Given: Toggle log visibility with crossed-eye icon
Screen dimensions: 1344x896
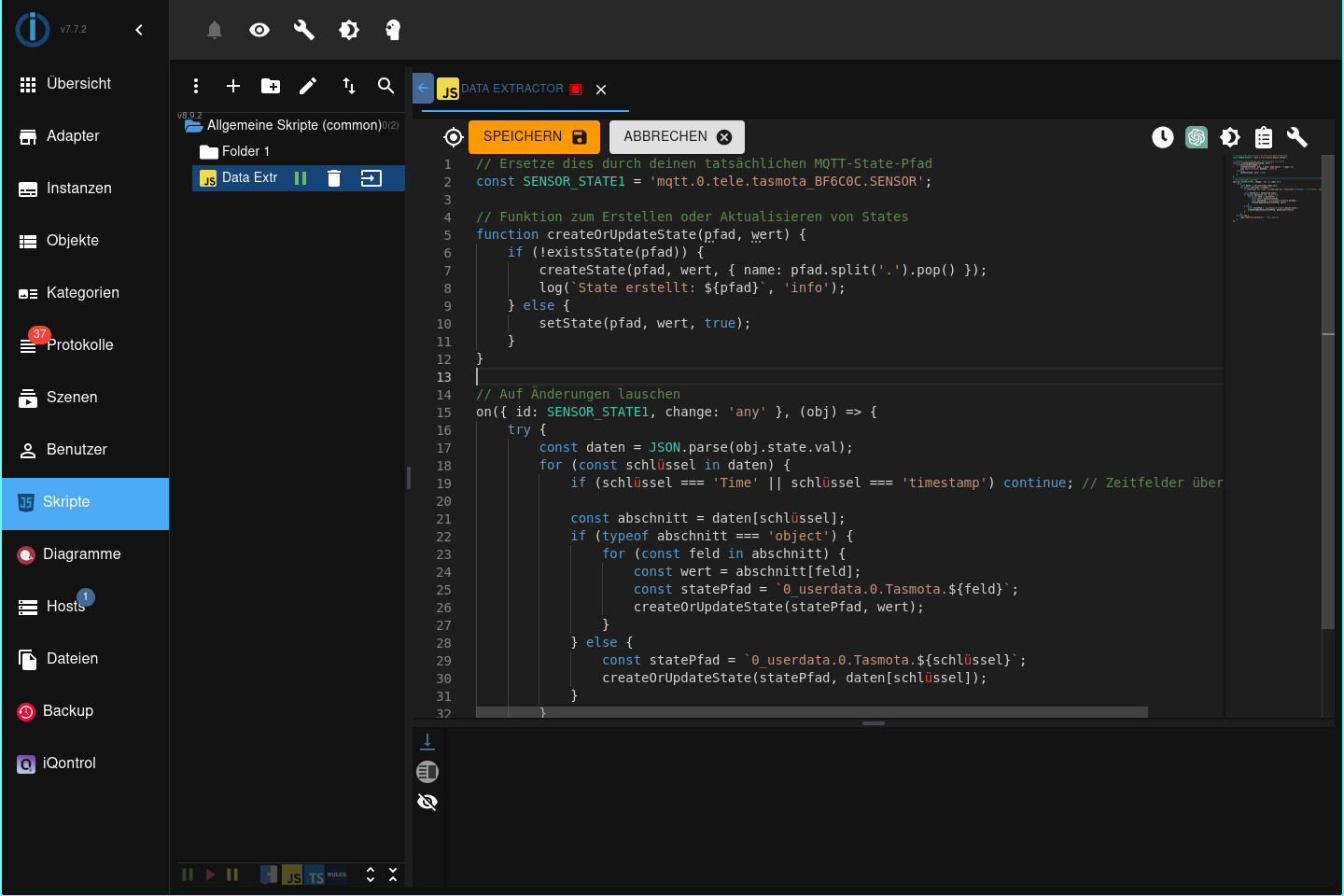Looking at the screenshot, I should [x=427, y=802].
